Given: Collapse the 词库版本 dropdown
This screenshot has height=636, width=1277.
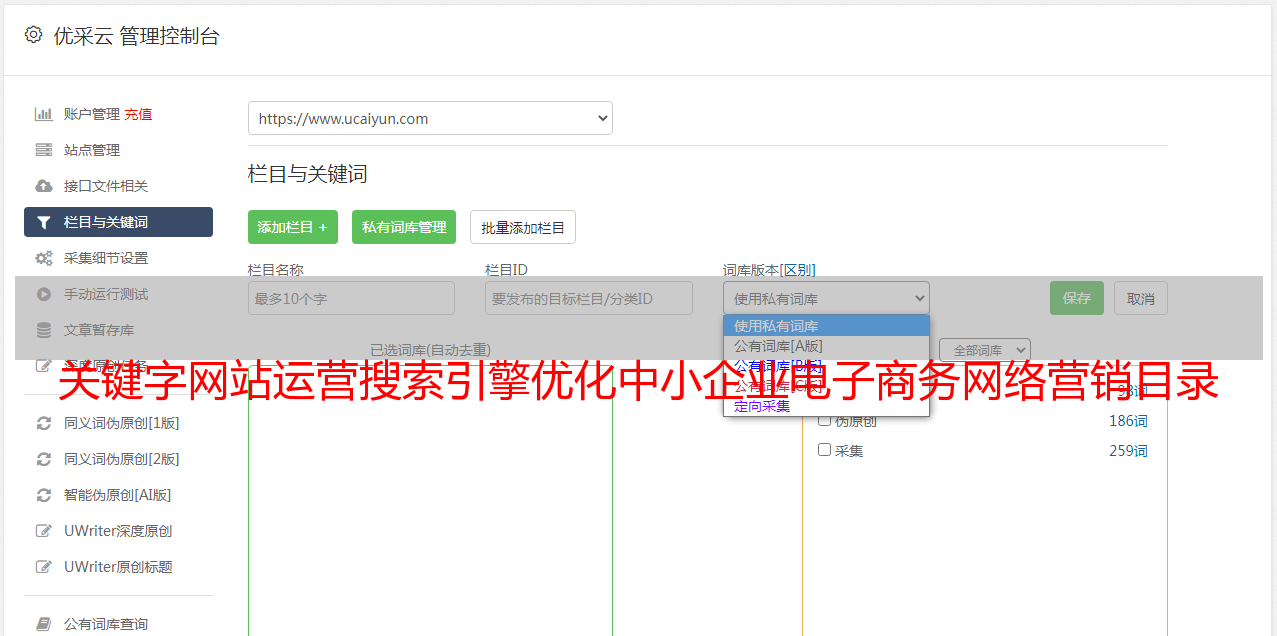Looking at the screenshot, I should [826, 298].
